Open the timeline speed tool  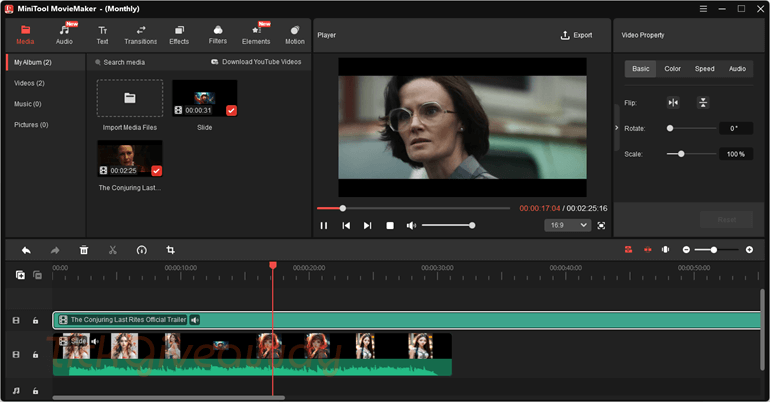[141, 250]
